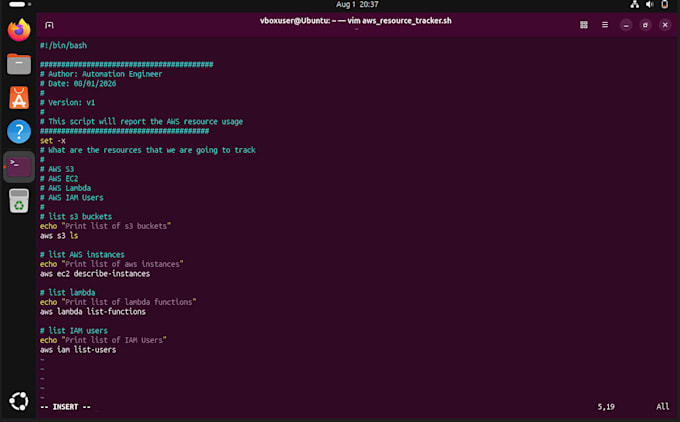The height and width of the screenshot is (422, 680).
Task: Launch the Ubuntu App Center from the dock
Action: pyautogui.click(x=19, y=98)
